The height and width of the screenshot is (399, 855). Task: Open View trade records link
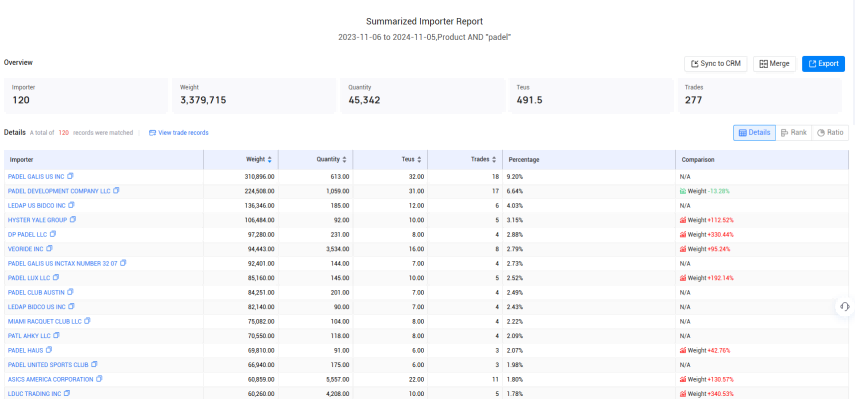(179, 132)
